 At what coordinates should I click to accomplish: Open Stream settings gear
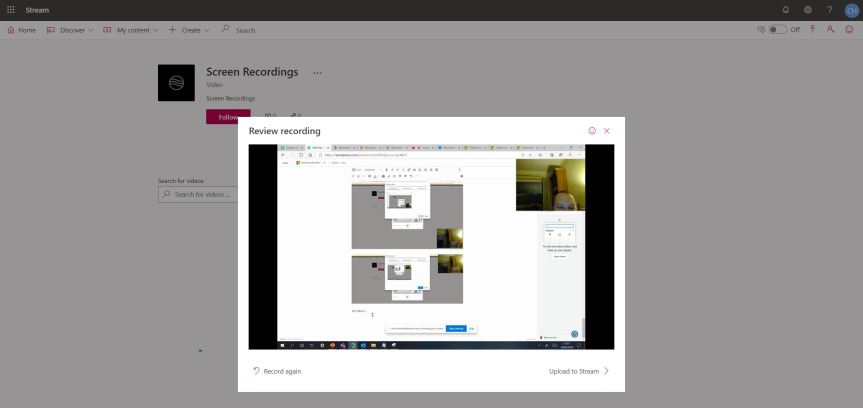(806, 10)
